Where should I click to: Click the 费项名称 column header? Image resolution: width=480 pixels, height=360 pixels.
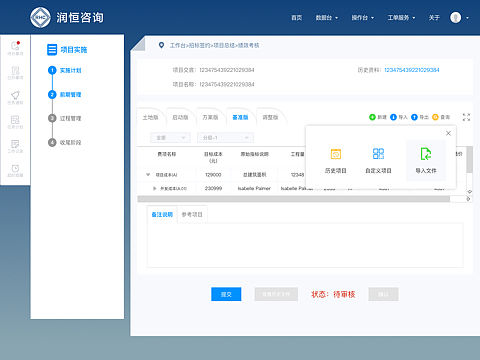click(167, 154)
